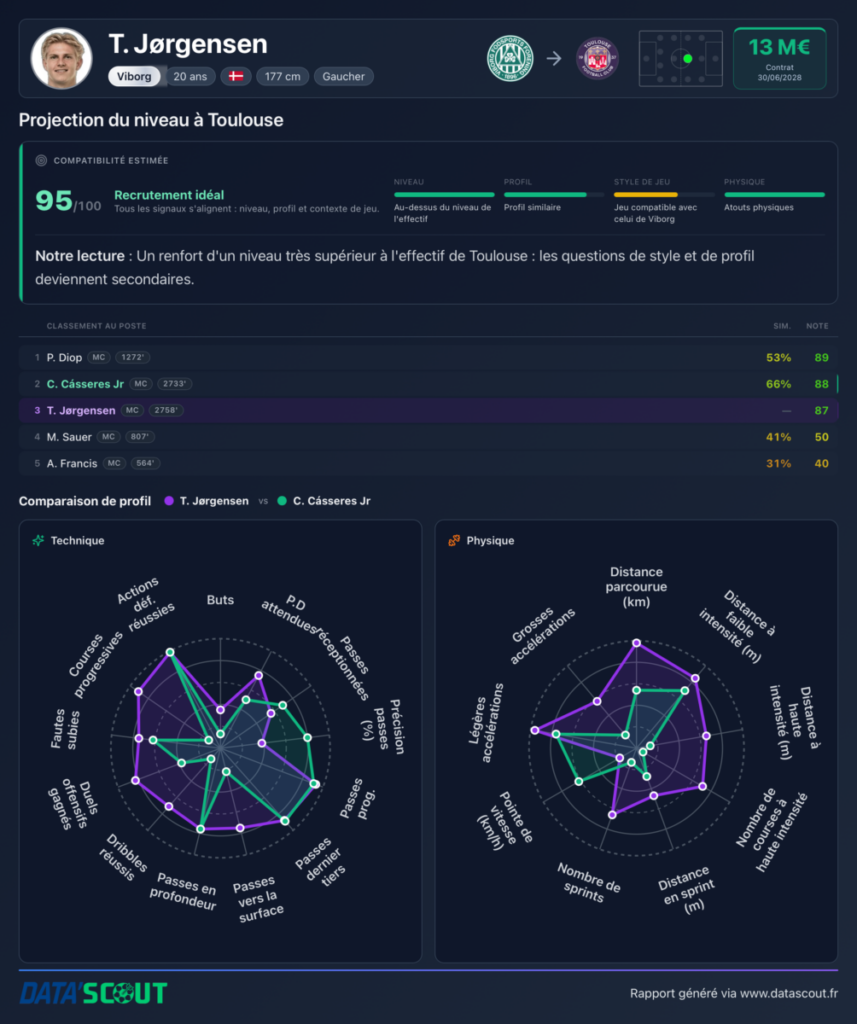Click the yellow Style de jeu bar

click(x=645, y=195)
